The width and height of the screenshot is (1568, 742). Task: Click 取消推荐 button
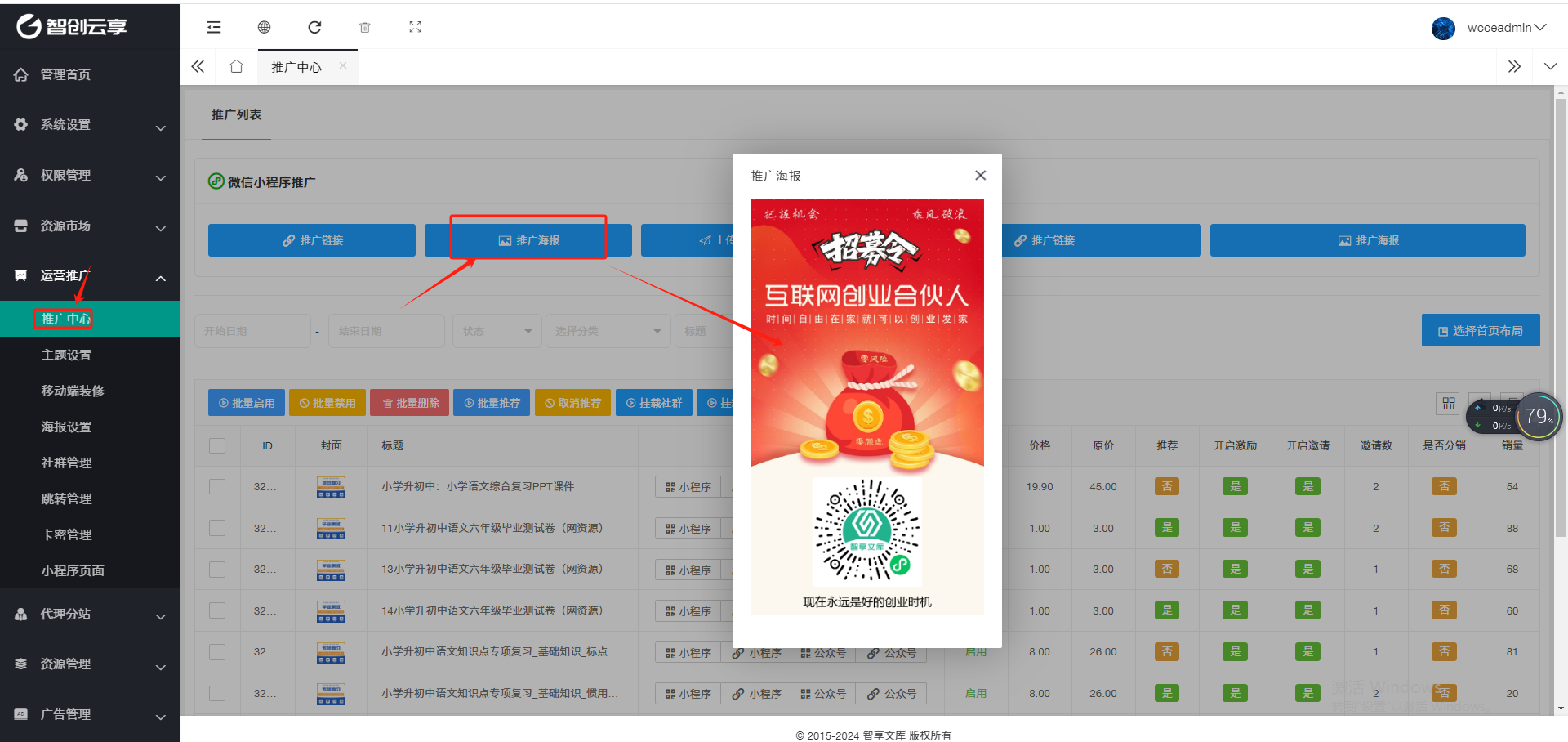(x=572, y=403)
